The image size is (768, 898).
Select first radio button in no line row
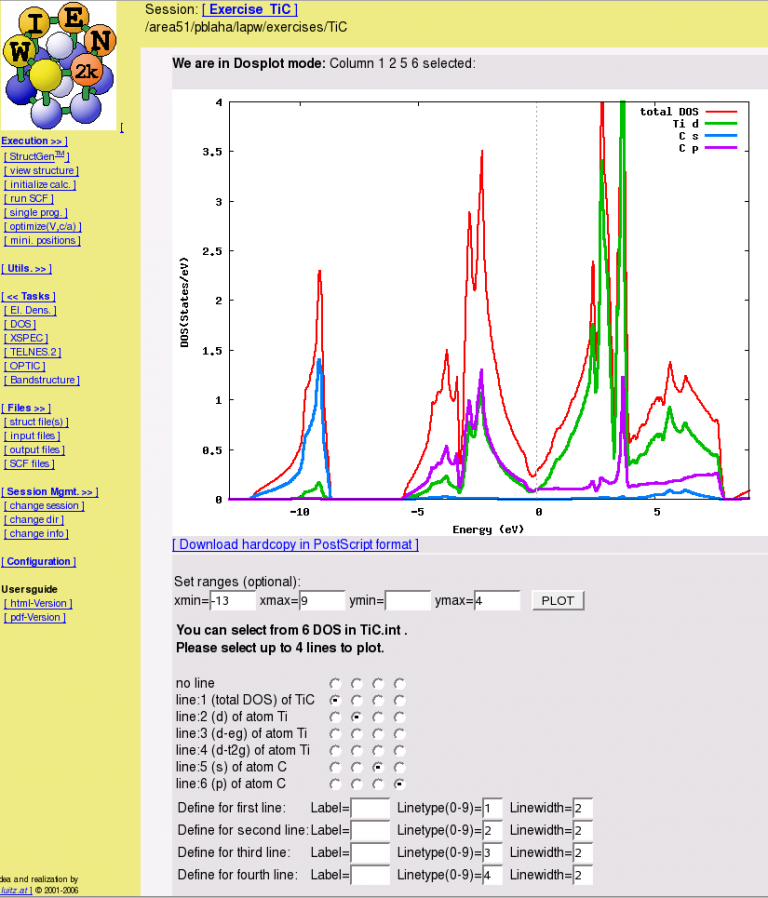tap(335, 683)
